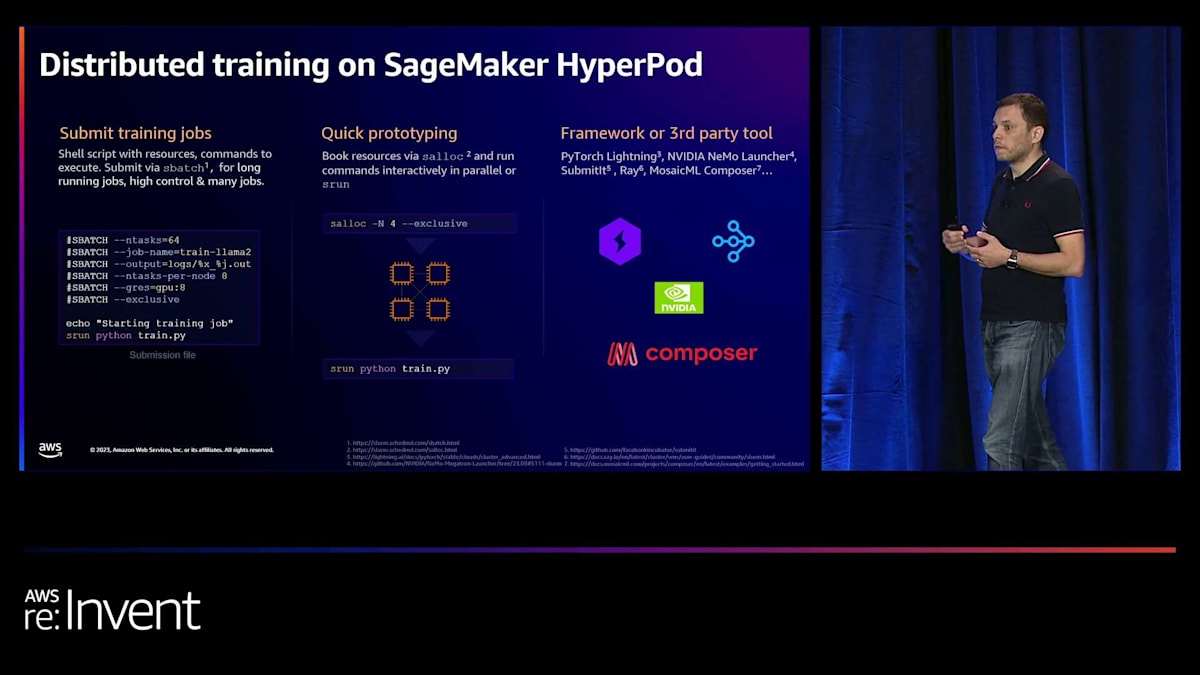Open the lightning.ai cluster_advanced footnote link
The image size is (1200, 675).
(x=442, y=457)
